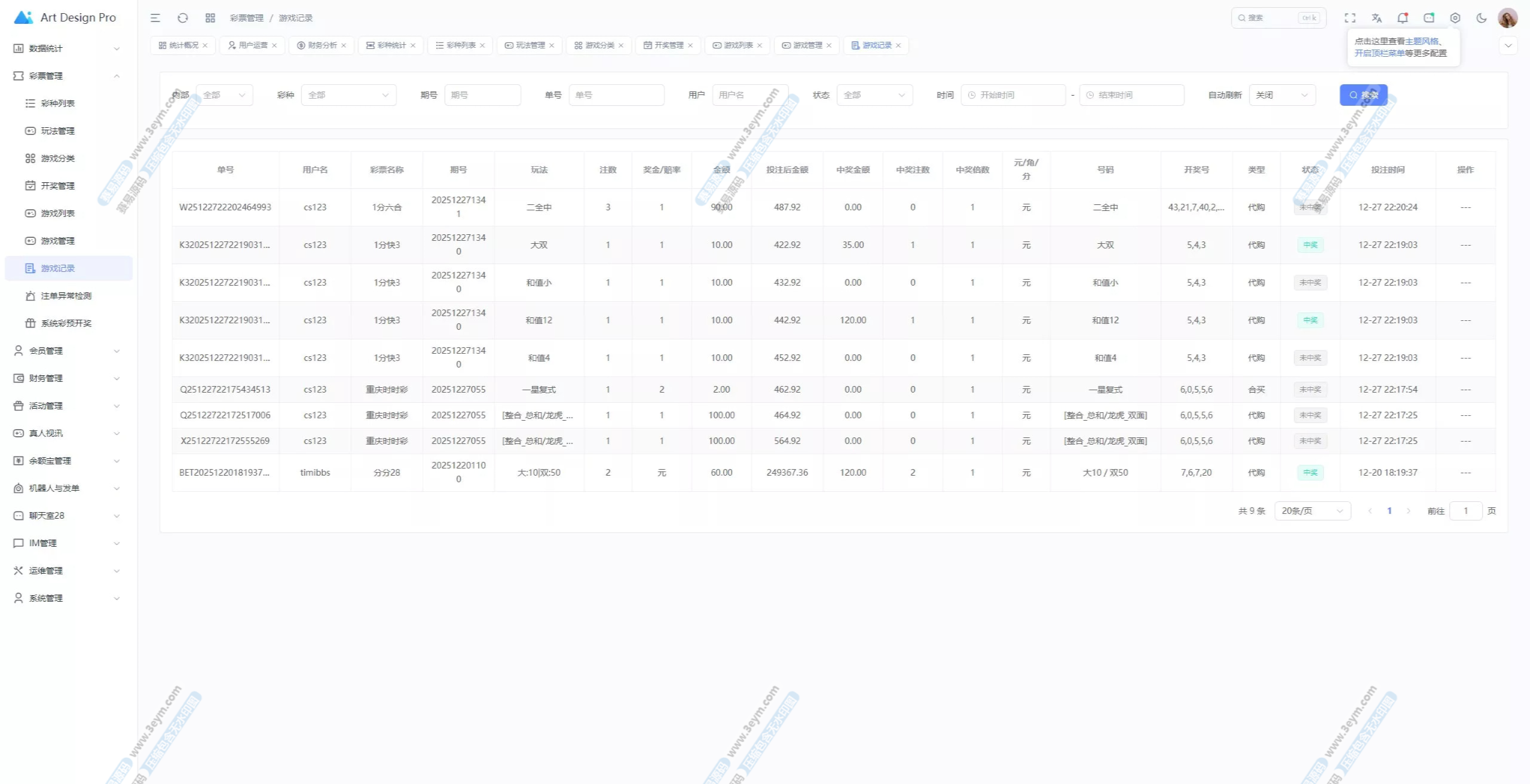Image resolution: width=1530 pixels, height=784 pixels.
Task: Click the page refresh icon
Action: [183, 18]
